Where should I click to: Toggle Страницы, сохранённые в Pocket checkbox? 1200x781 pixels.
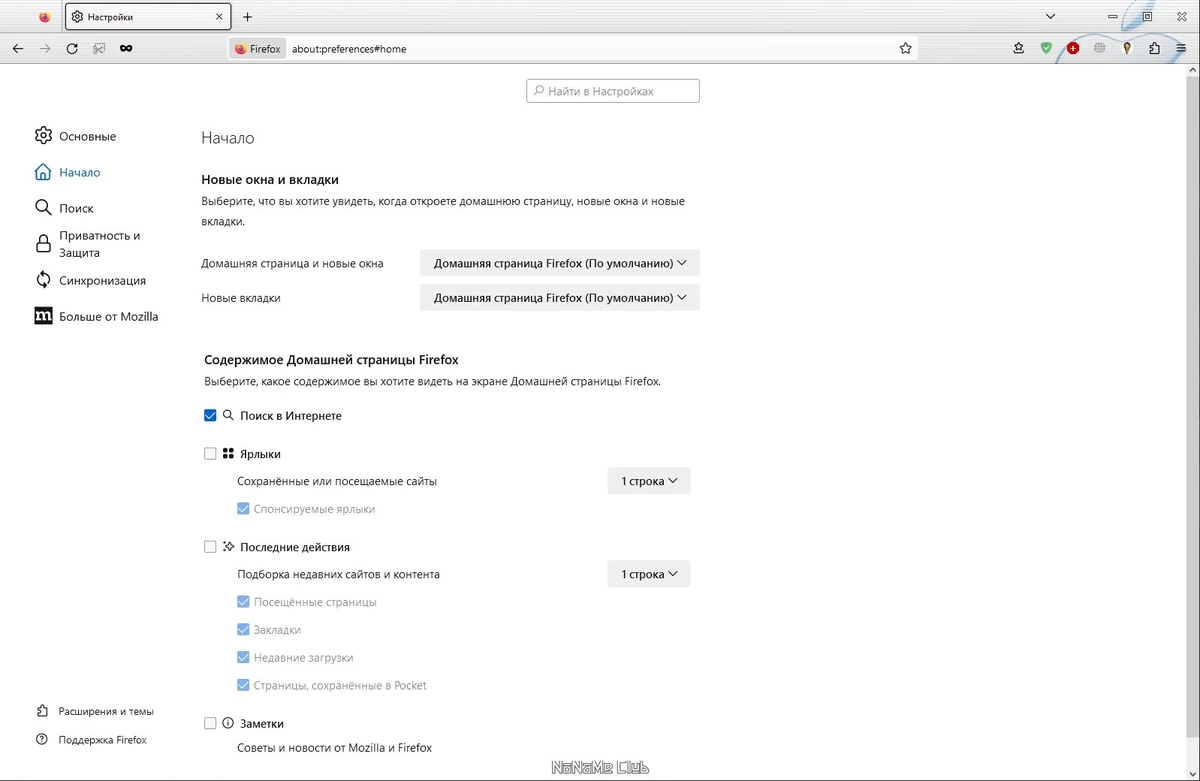point(243,686)
